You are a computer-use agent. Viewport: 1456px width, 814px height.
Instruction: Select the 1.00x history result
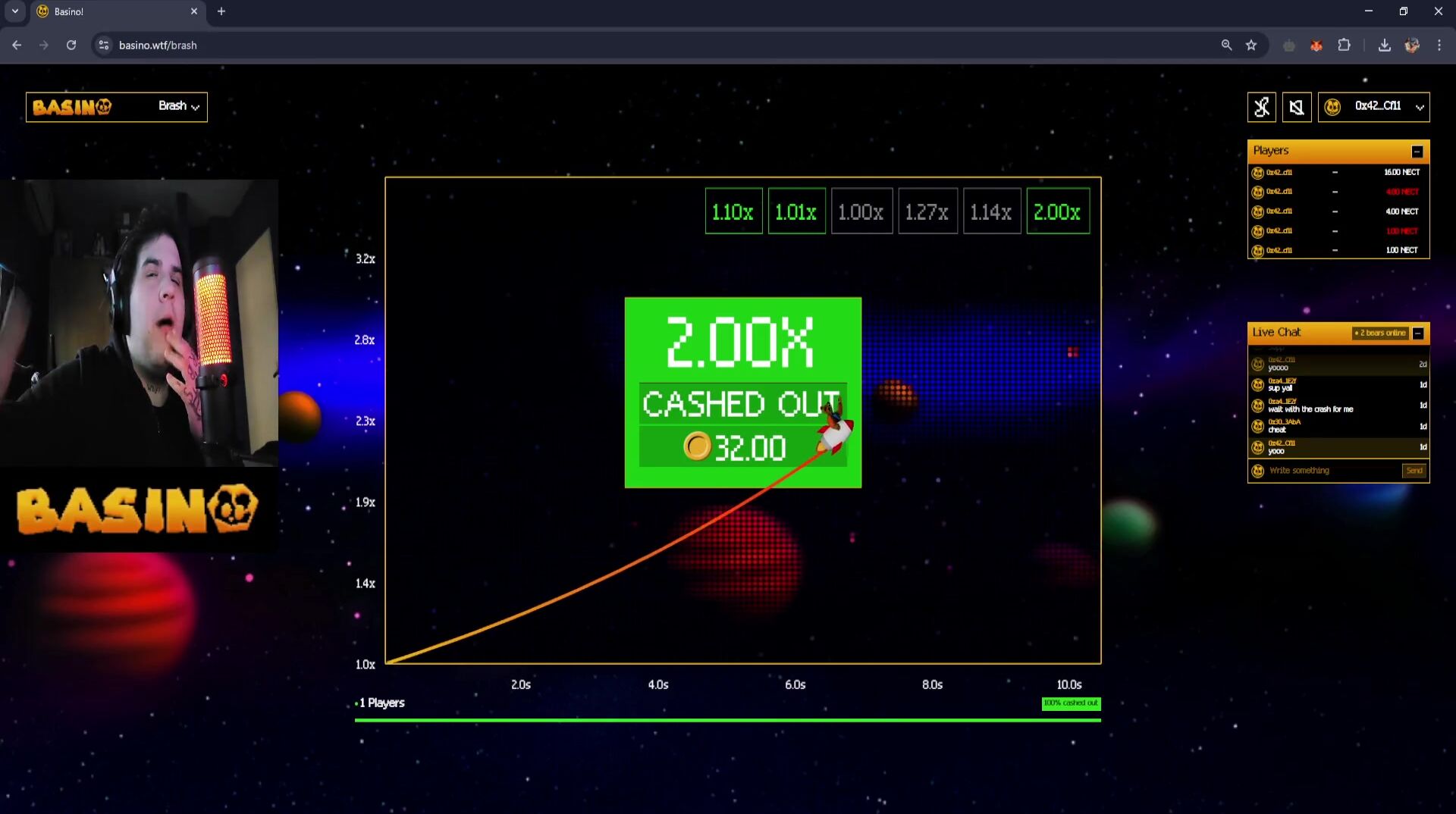pyautogui.click(x=861, y=211)
